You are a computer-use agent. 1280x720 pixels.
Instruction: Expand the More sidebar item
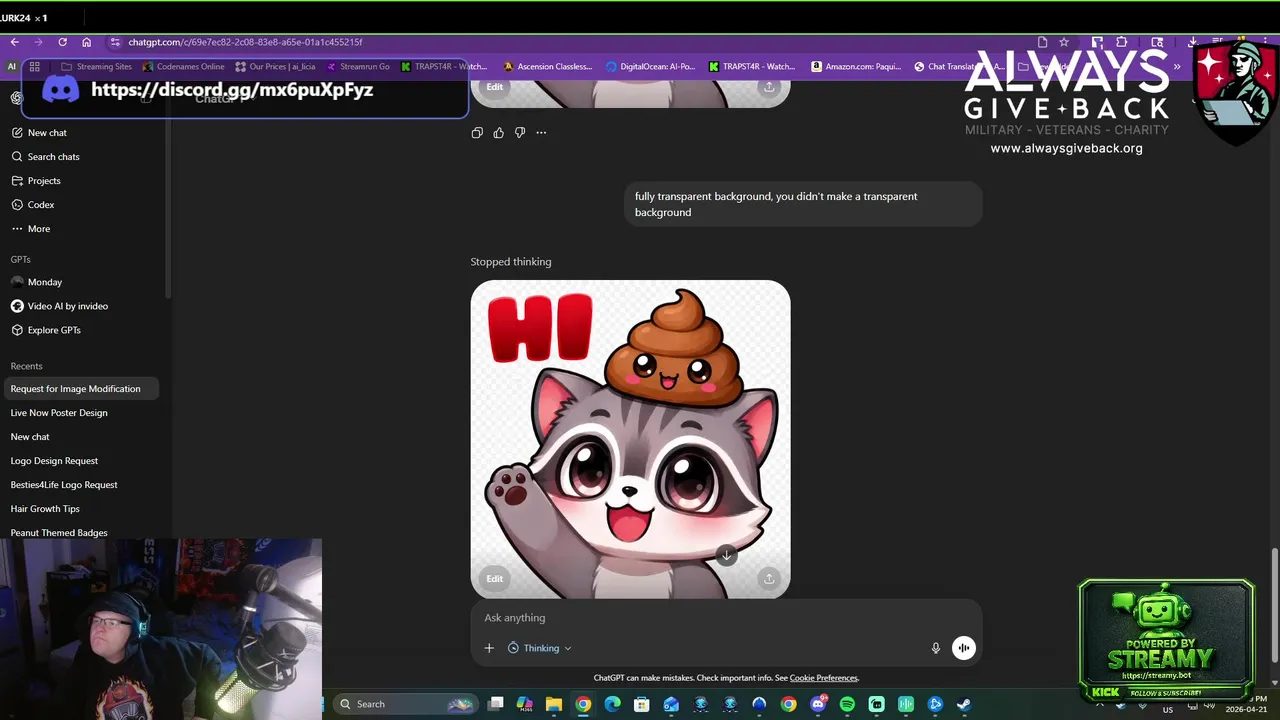click(x=80, y=228)
